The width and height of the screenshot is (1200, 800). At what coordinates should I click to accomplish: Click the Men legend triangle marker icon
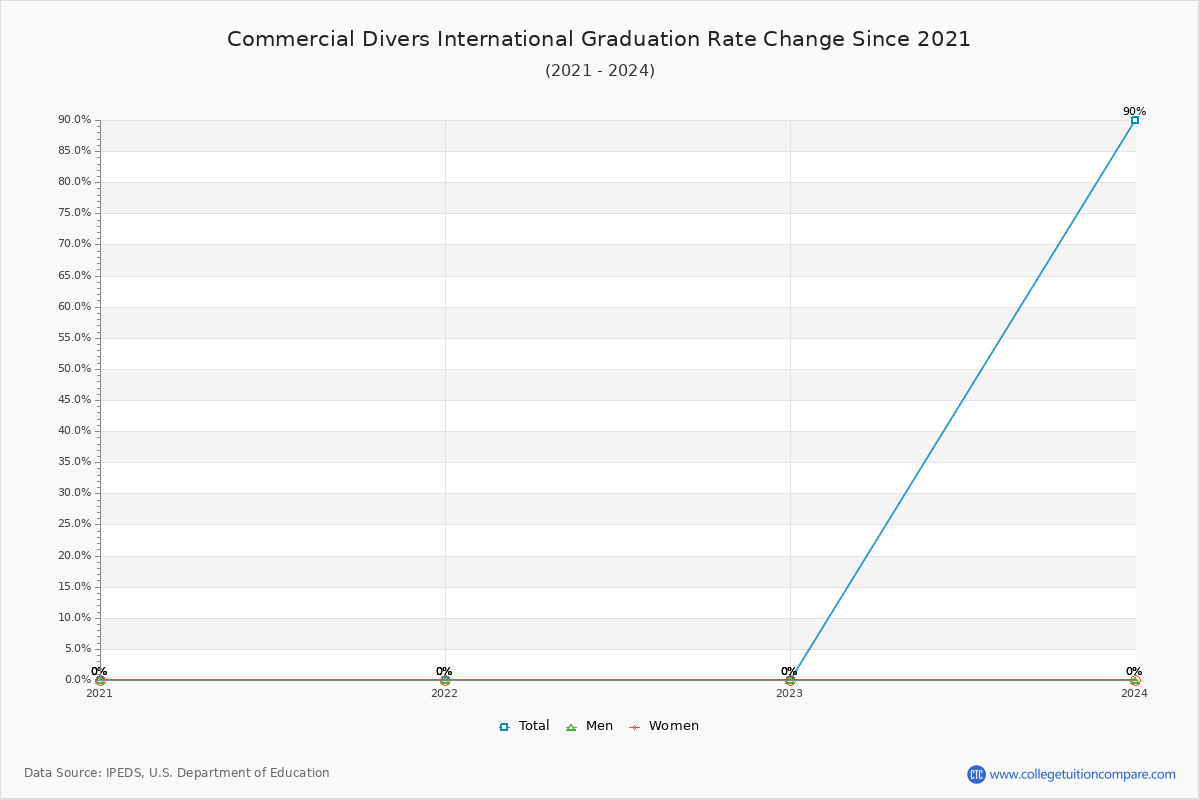(571, 727)
